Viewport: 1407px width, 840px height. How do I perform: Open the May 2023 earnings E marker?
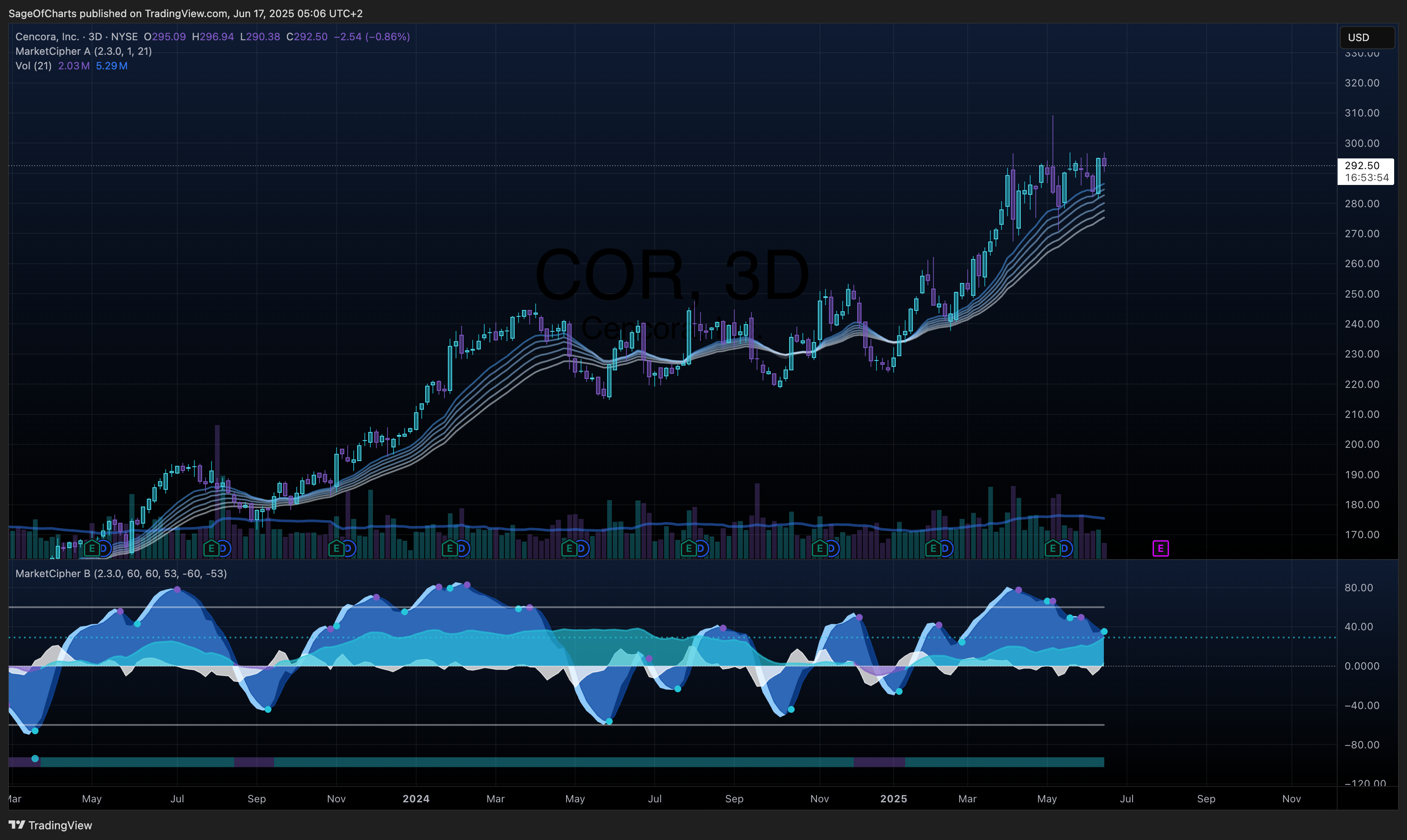[92, 548]
